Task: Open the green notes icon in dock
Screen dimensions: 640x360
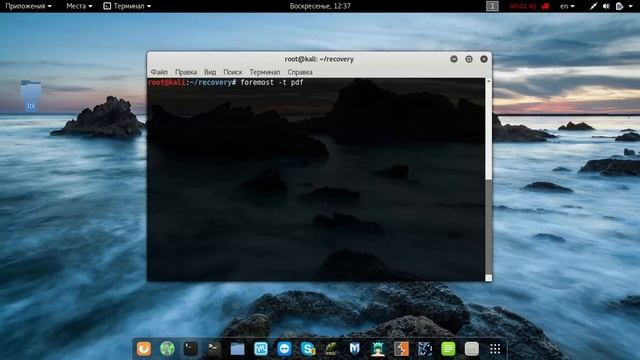Action: coord(448,349)
